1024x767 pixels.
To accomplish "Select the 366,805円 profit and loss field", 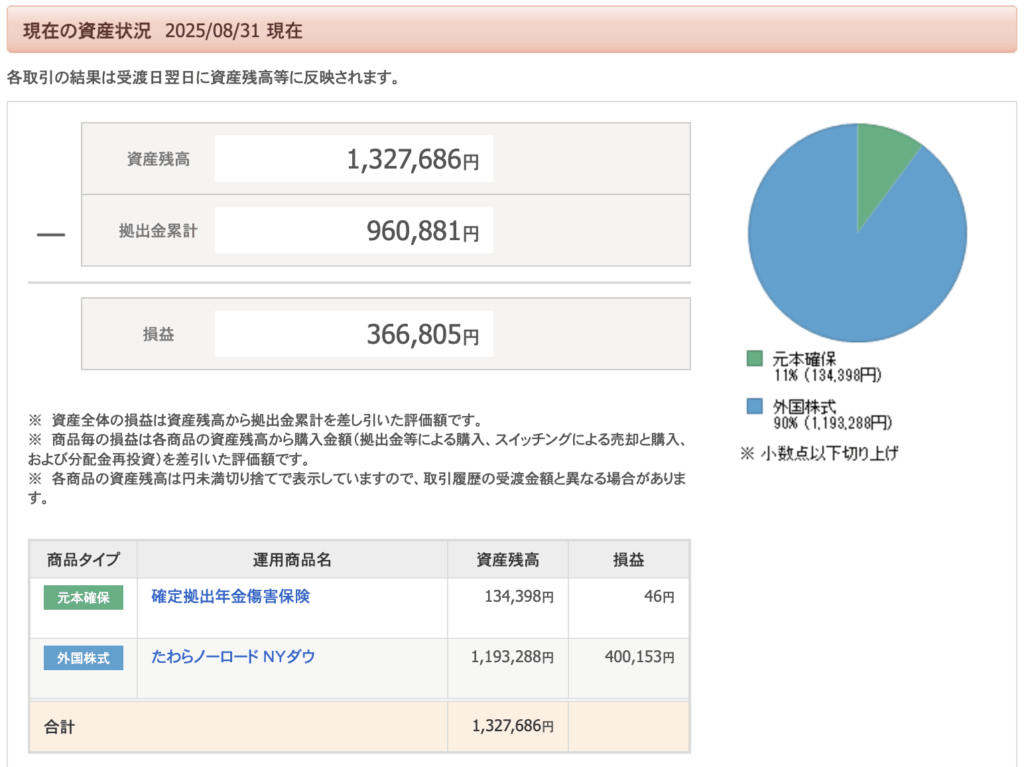I will 354,335.
